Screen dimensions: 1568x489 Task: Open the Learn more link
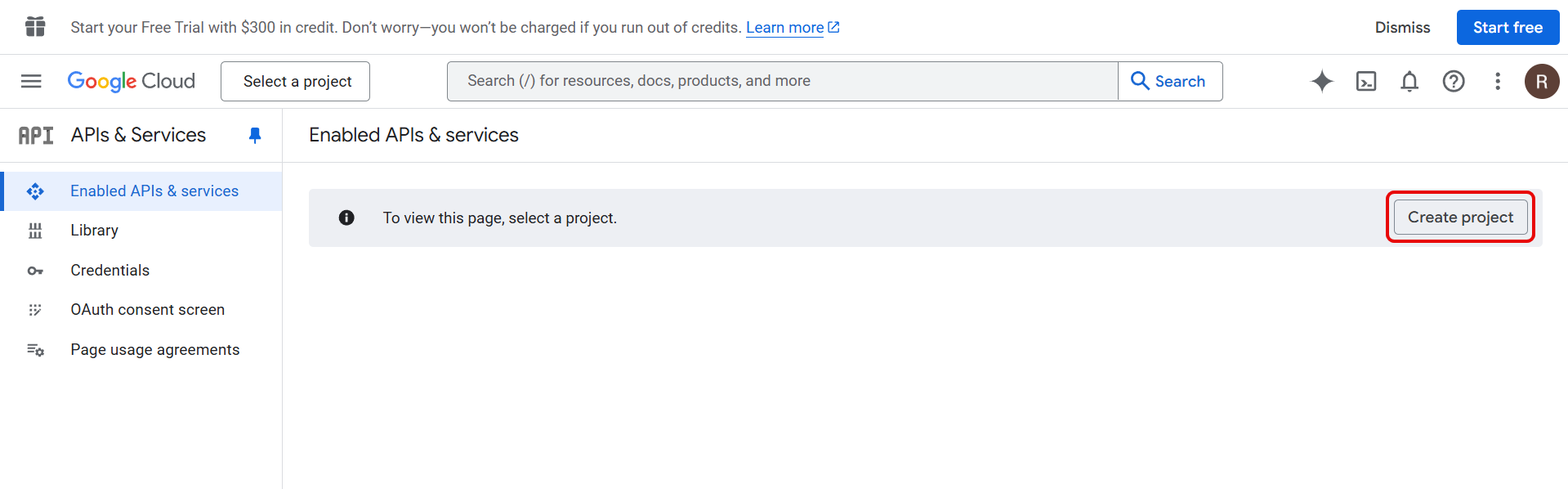pos(784,27)
